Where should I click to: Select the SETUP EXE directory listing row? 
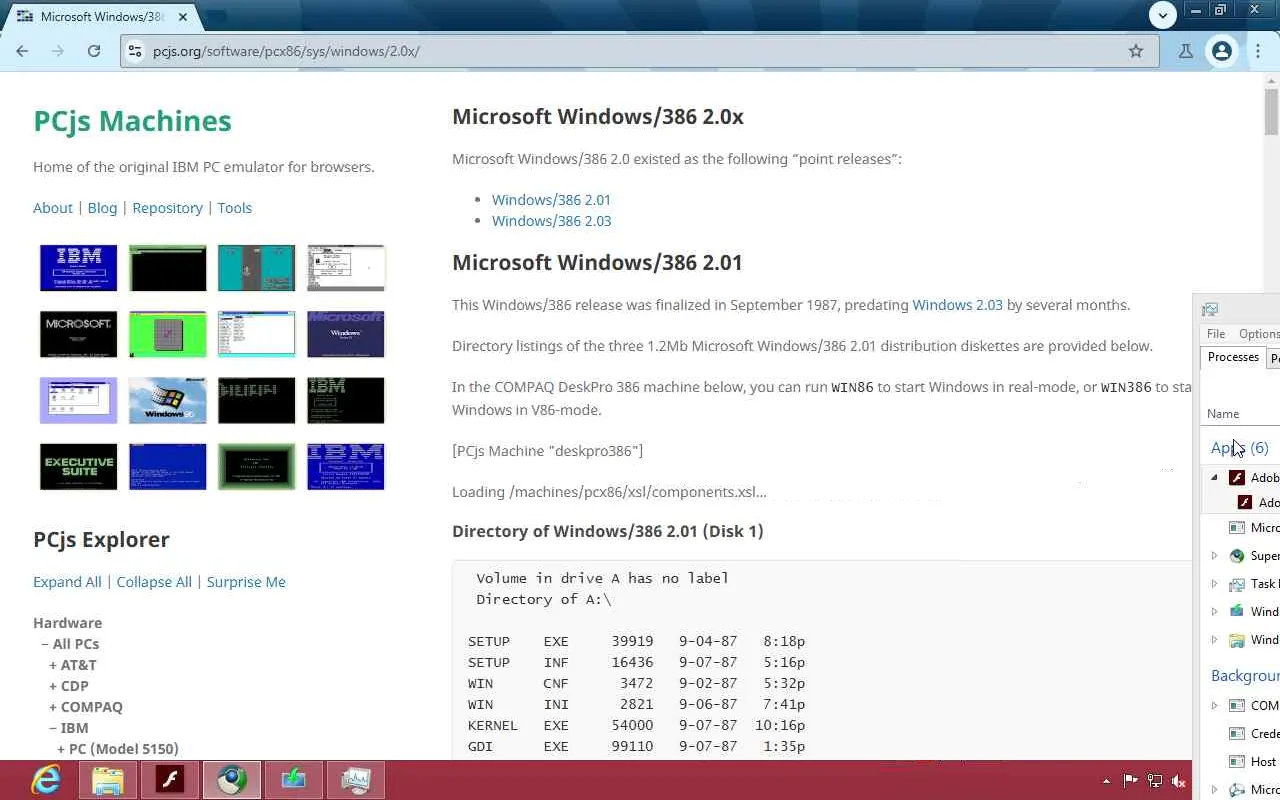point(636,641)
